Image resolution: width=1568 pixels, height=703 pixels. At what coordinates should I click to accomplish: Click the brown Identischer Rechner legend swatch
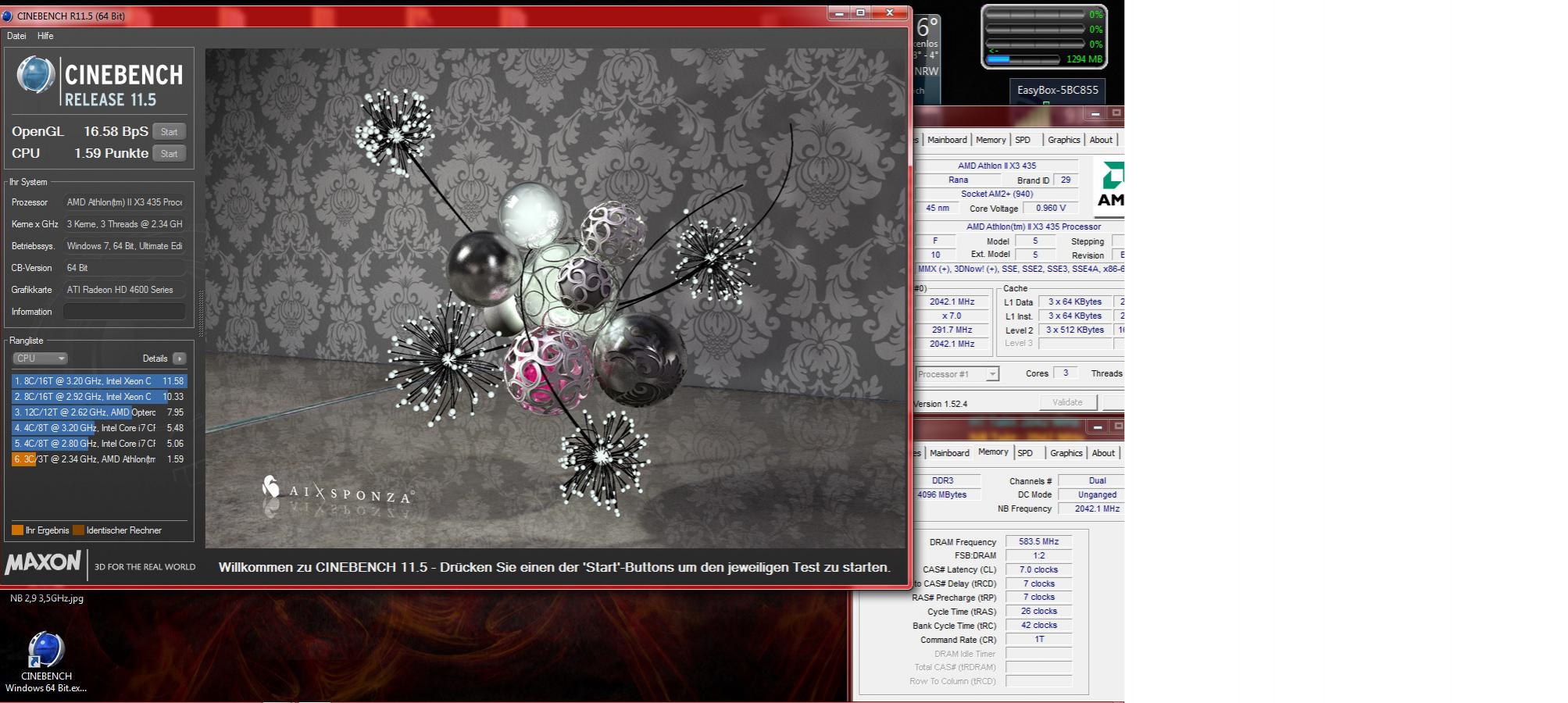coord(78,530)
